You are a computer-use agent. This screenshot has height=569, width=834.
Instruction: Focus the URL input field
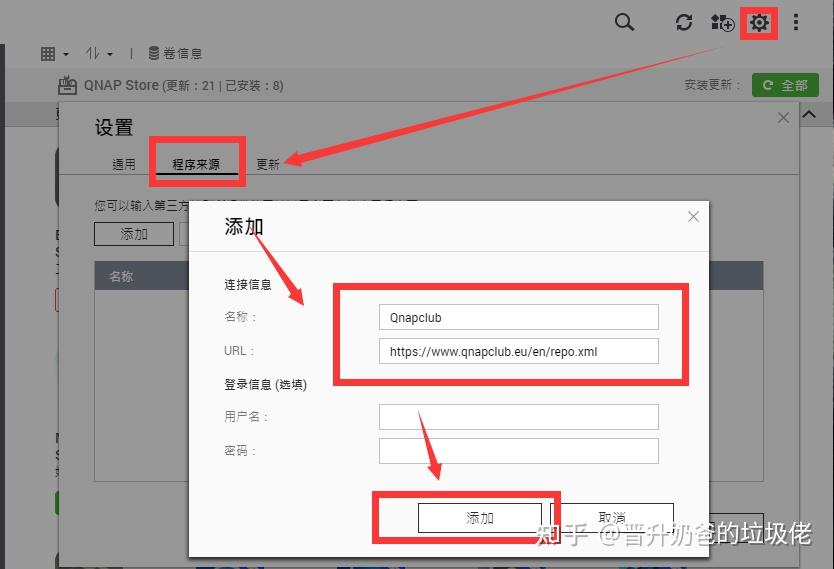coord(519,352)
